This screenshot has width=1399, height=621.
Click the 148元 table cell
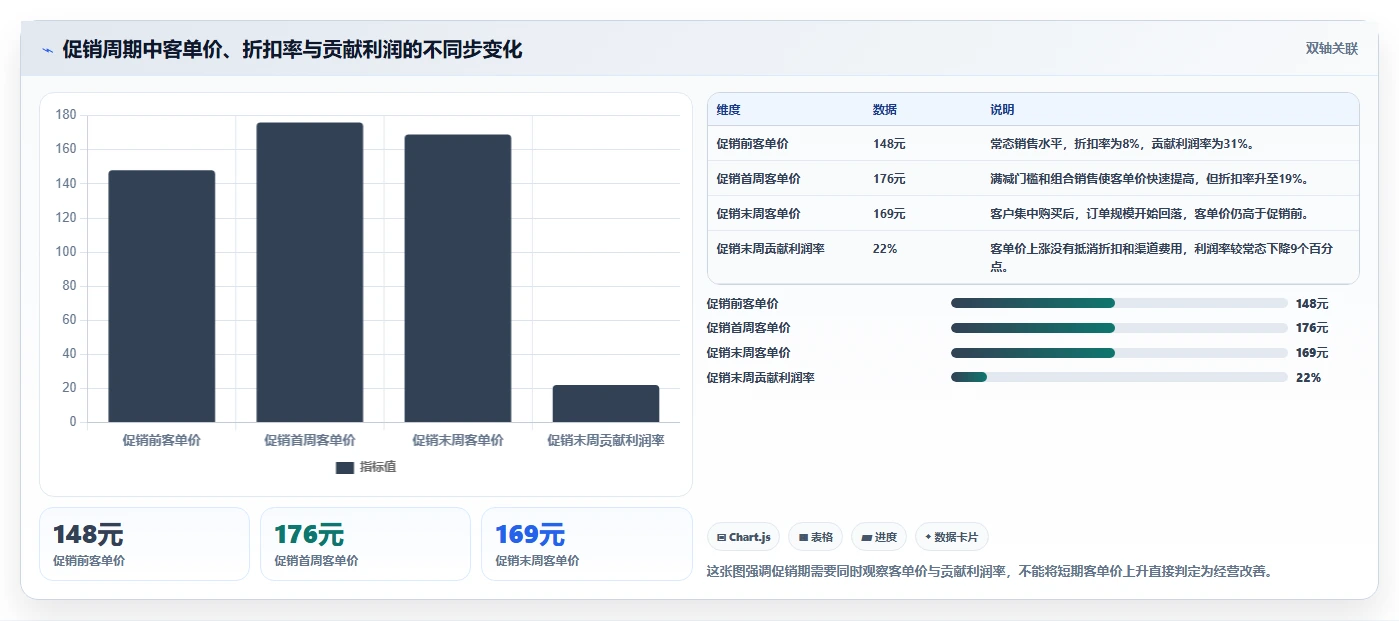[x=889, y=144]
